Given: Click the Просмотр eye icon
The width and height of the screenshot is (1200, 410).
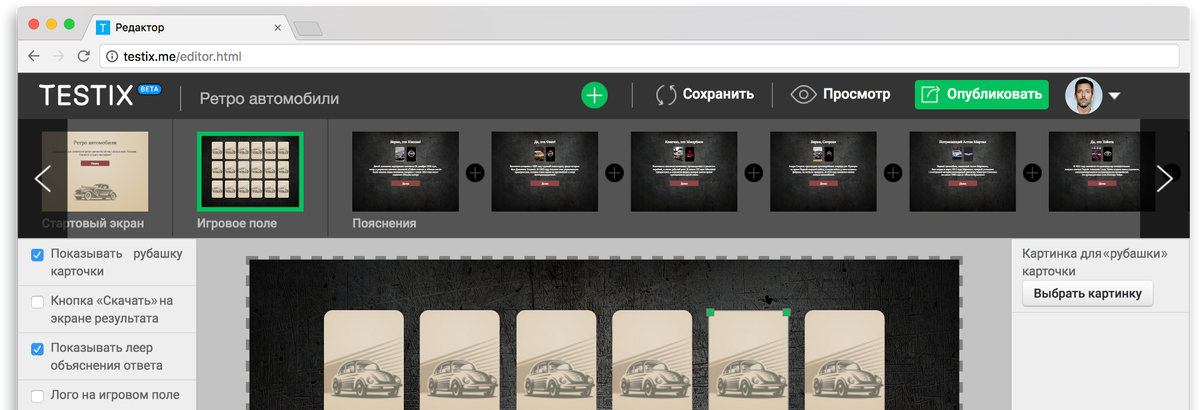Looking at the screenshot, I should 803,95.
